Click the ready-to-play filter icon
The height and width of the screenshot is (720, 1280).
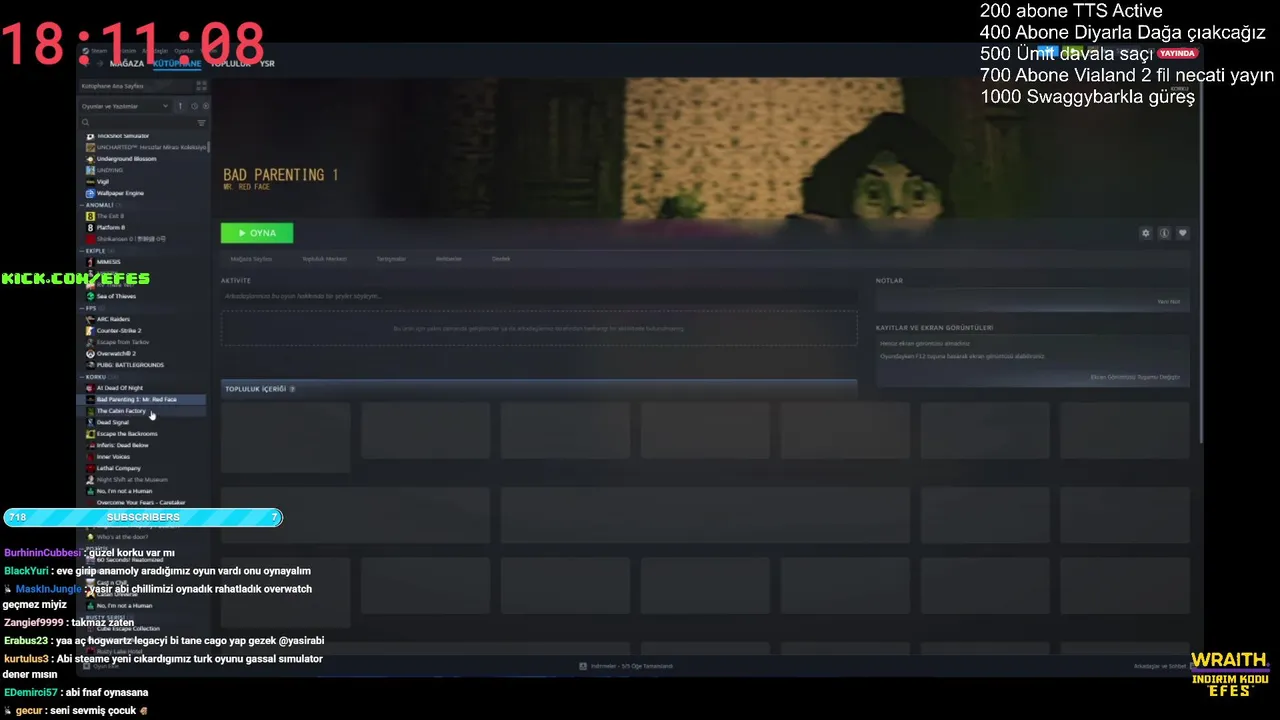206,106
